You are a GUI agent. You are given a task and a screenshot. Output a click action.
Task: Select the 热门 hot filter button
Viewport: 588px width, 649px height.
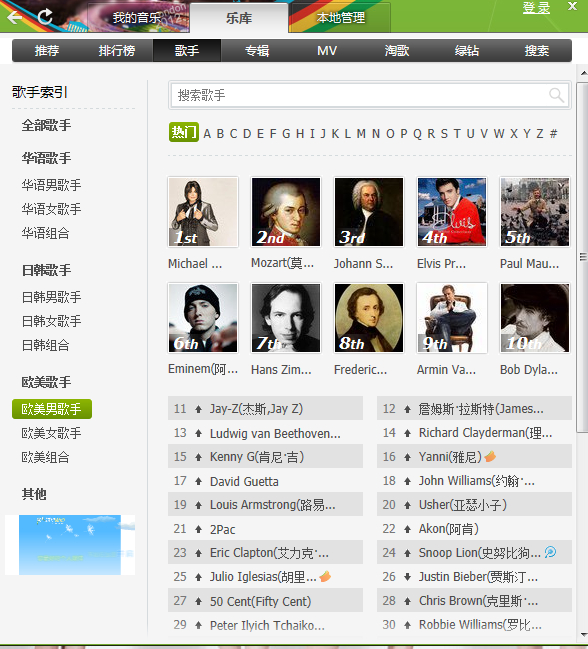tap(184, 132)
